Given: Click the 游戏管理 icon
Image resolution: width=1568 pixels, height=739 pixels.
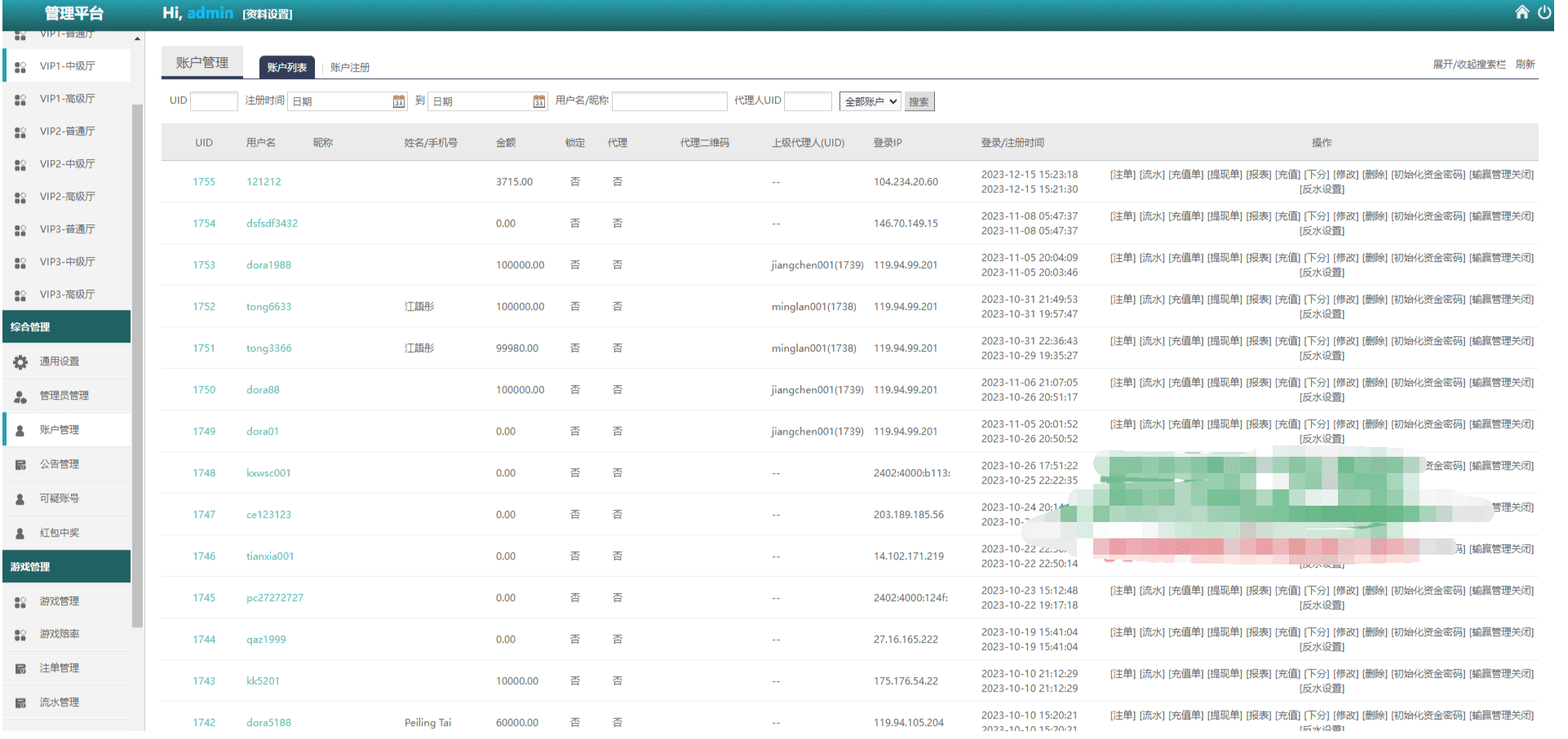Looking at the screenshot, I should [20, 601].
